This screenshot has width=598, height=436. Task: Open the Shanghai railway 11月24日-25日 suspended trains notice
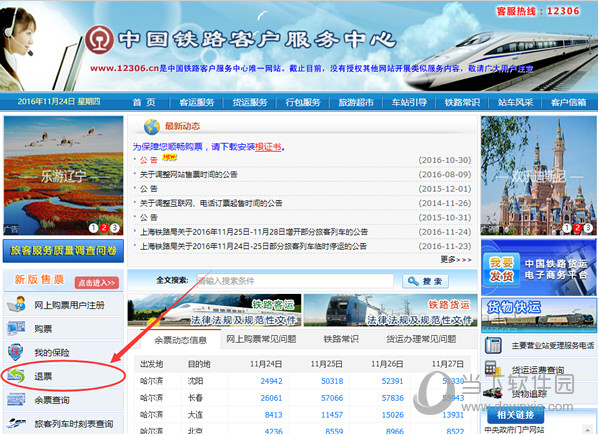point(253,246)
